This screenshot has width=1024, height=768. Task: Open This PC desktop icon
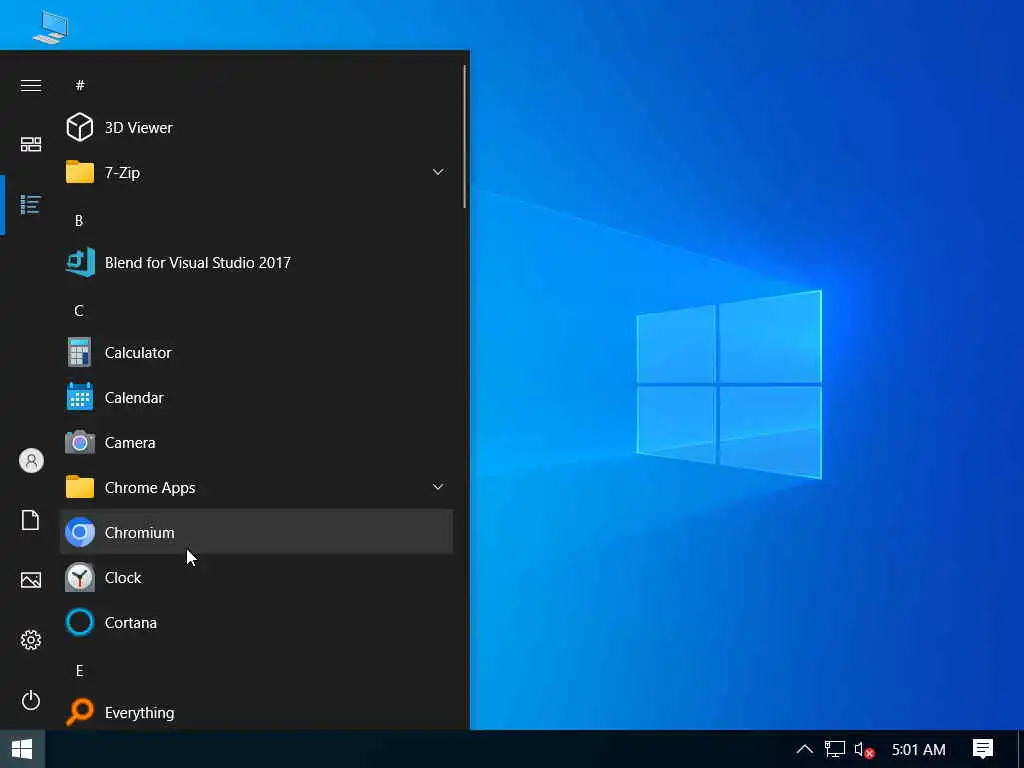[50, 27]
